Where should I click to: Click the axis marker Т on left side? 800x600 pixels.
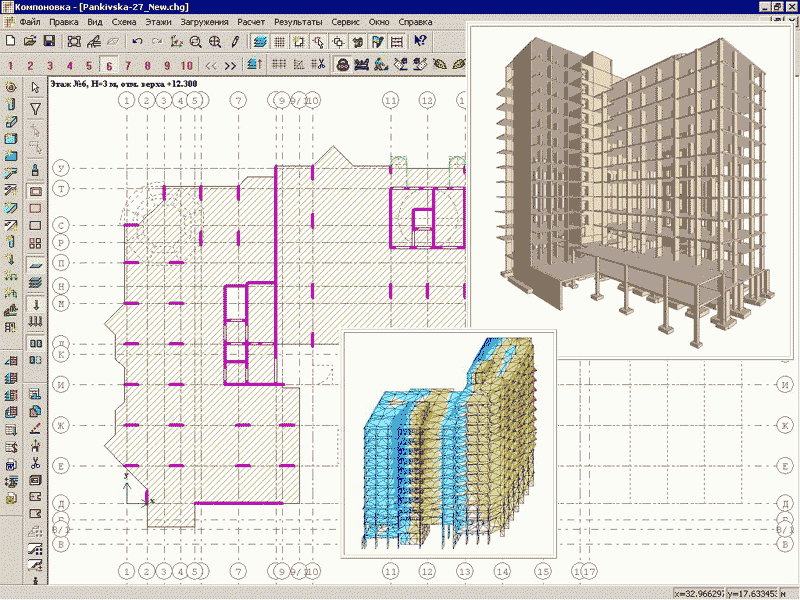[x=61, y=189]
